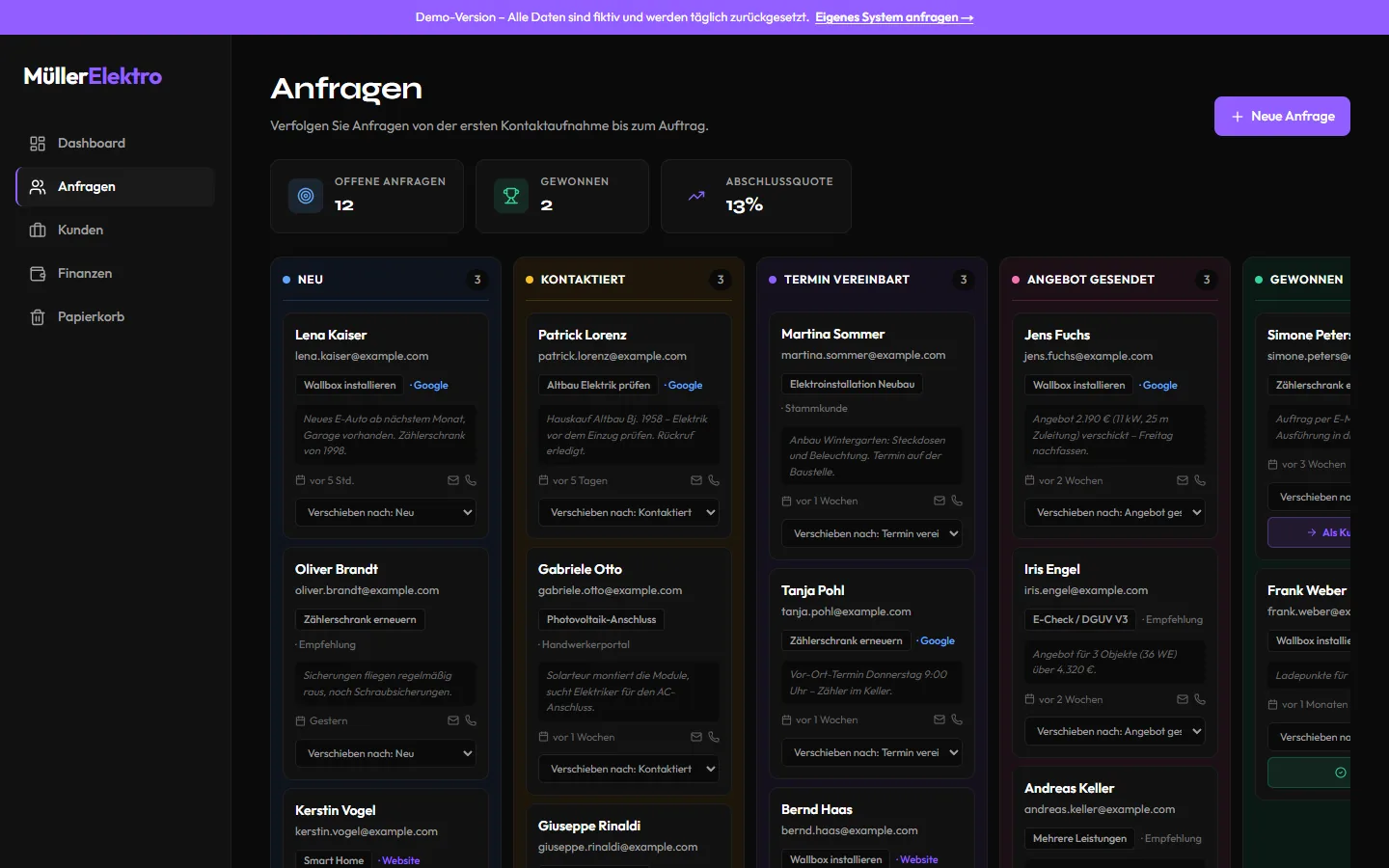Click email icon on Jens Fuchs card

coord(1183,480)
